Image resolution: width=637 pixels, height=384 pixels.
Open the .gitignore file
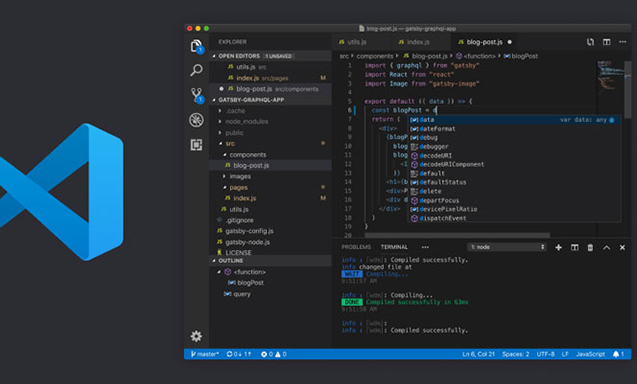click(271, 220)
